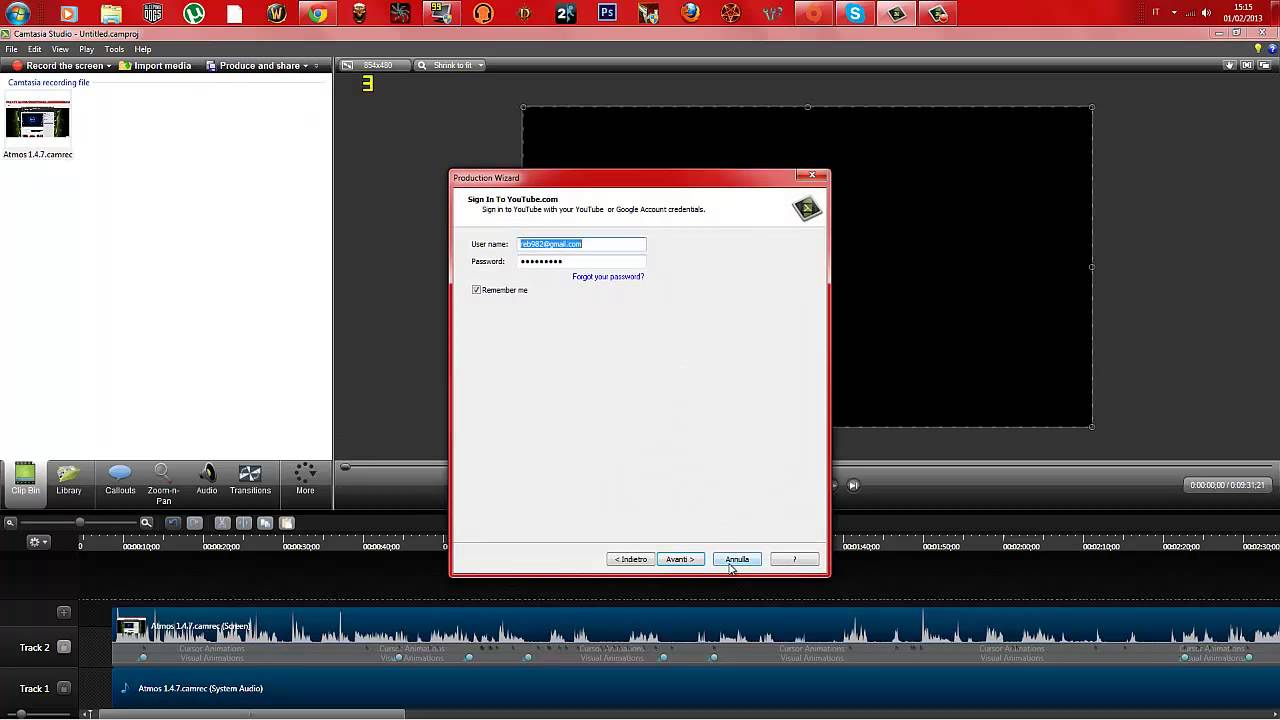The image size is (1280, 720).
Task: Open Google Chrome from the taskbar
Action: (317, 14)
